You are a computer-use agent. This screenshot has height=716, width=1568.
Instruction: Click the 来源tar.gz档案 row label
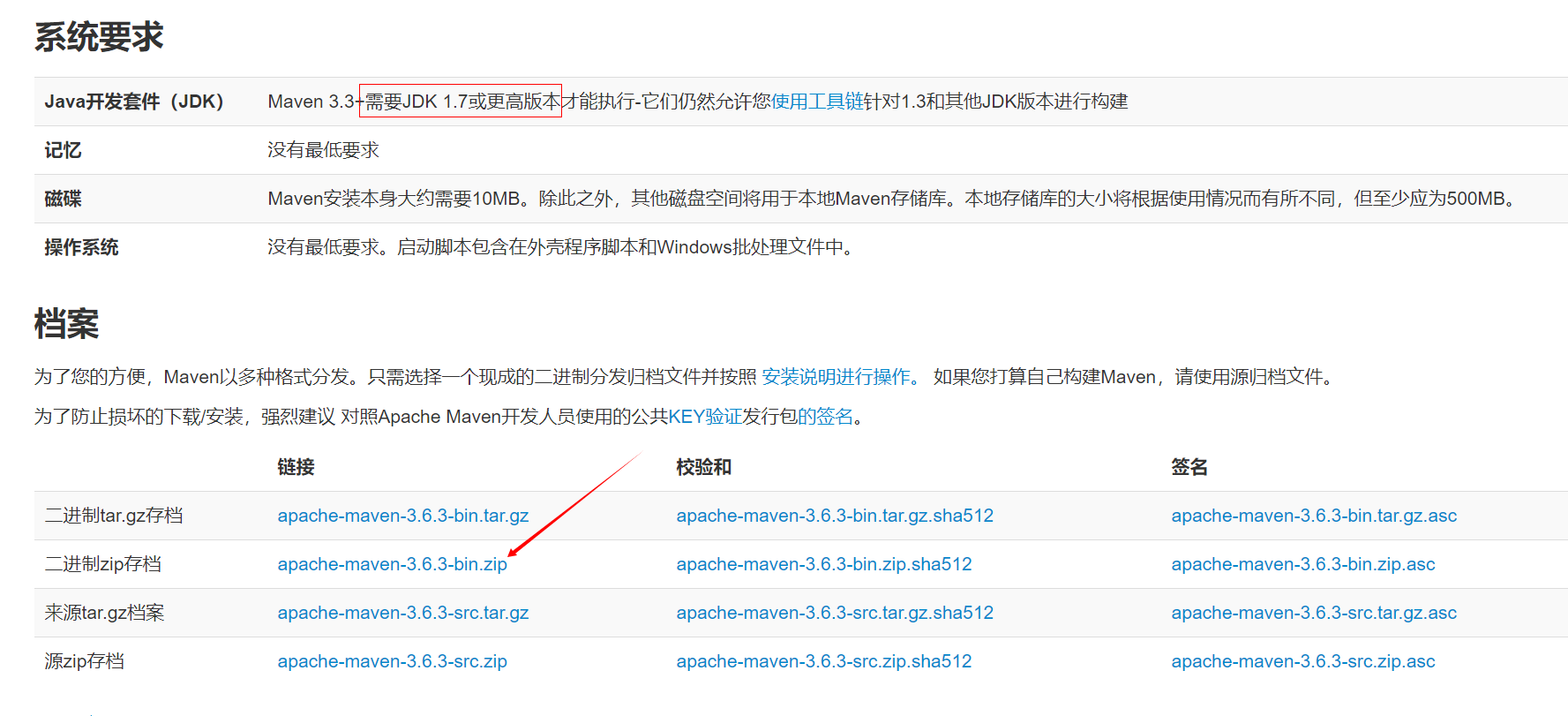pos(104,613)
